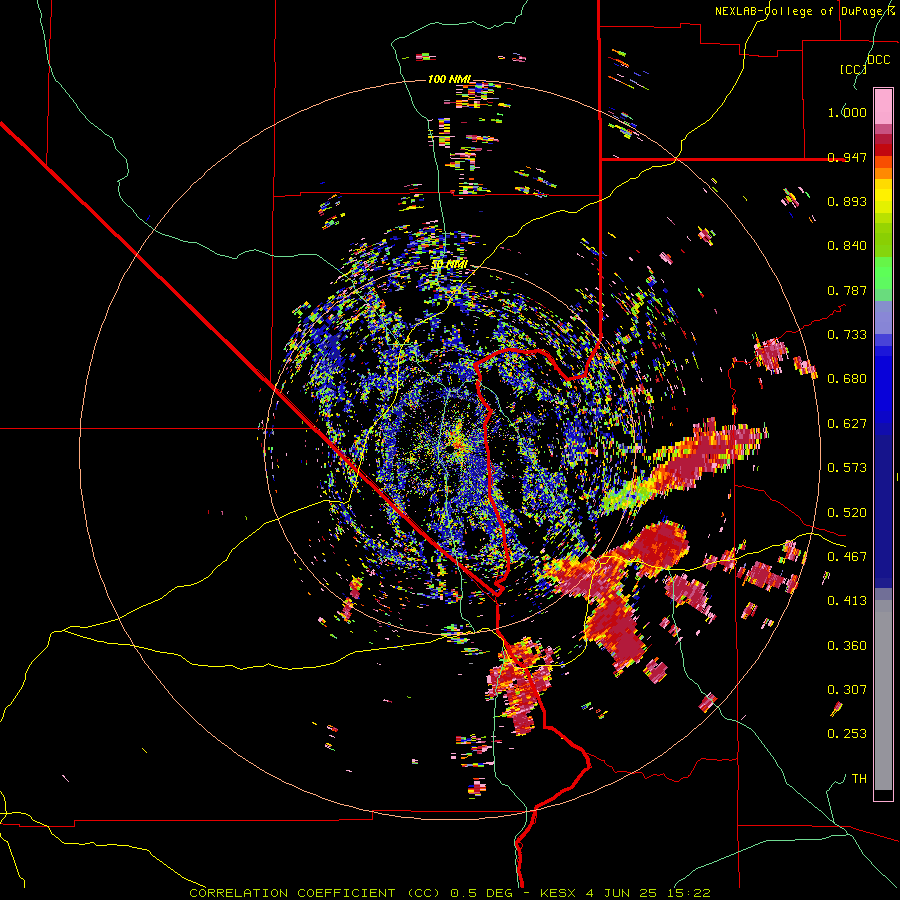Screen dimensions: 900x900
Task: Click the 0.787 color scale label
Action: coord(847,290)
